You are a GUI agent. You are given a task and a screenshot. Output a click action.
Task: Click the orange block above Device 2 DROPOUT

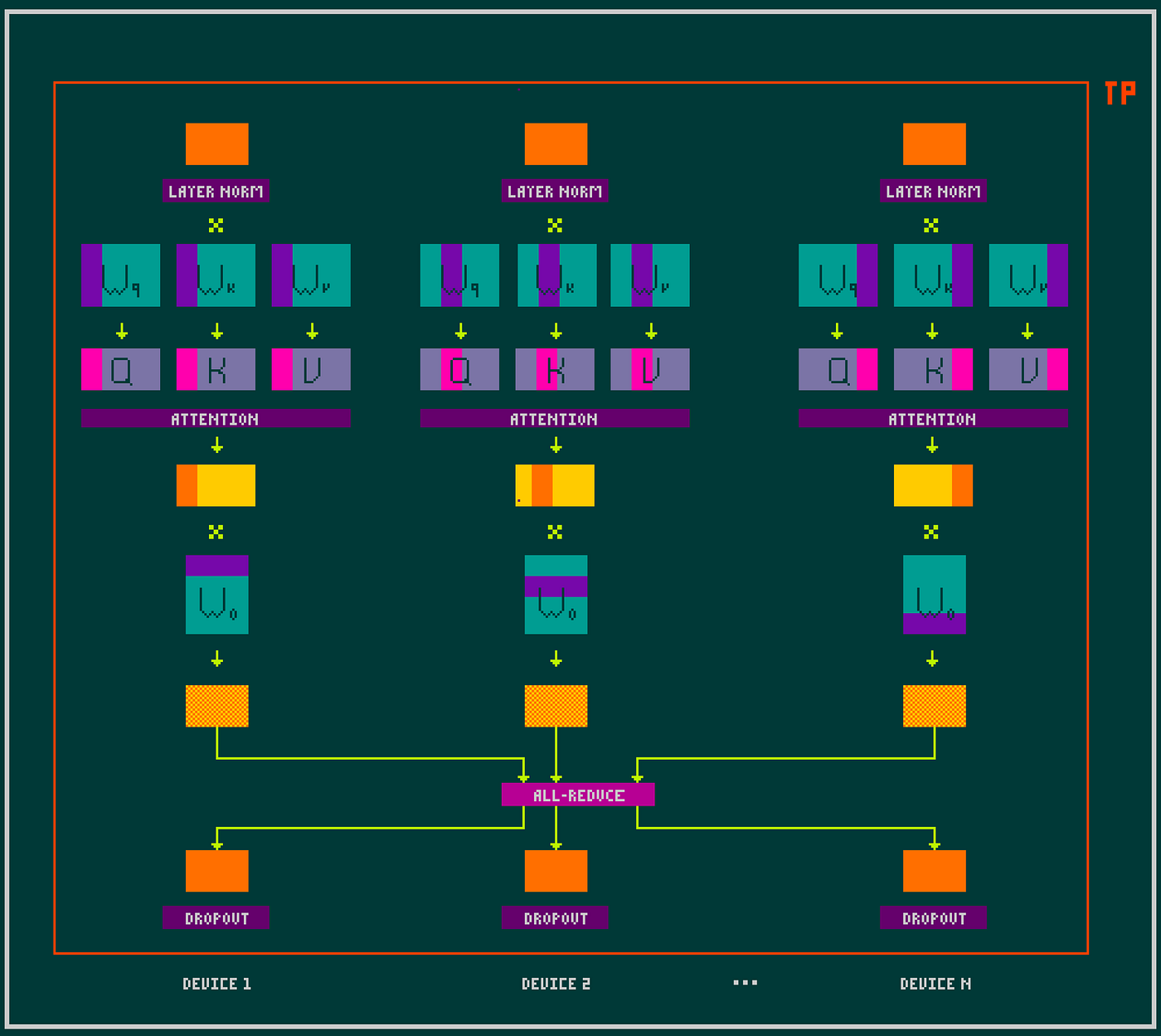coord(556,871)
